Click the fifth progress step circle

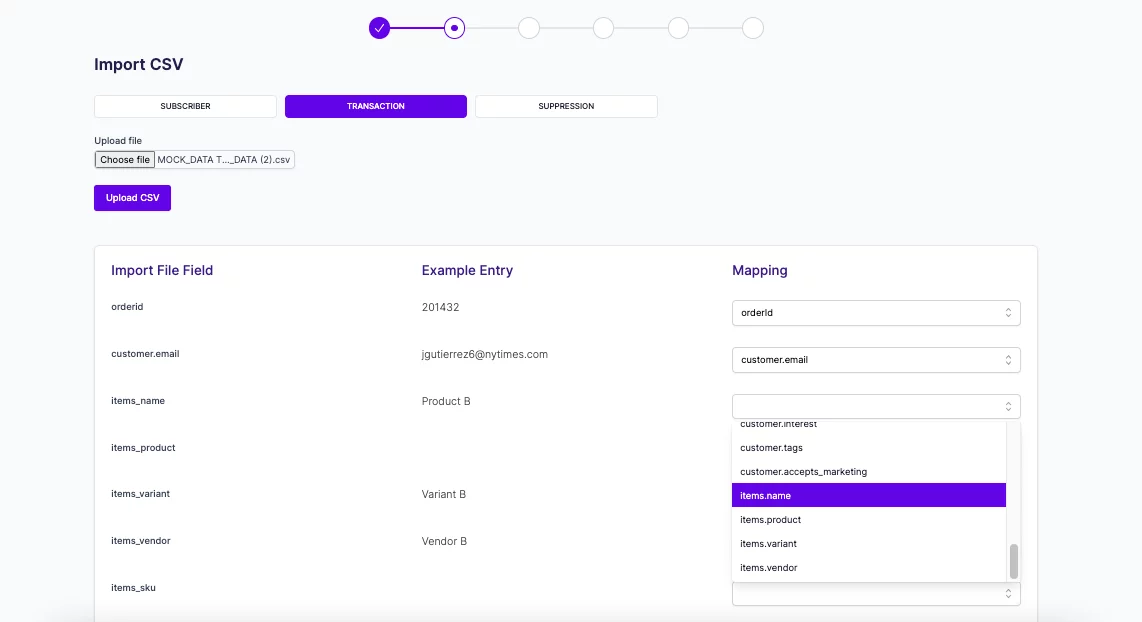[678, 28]
